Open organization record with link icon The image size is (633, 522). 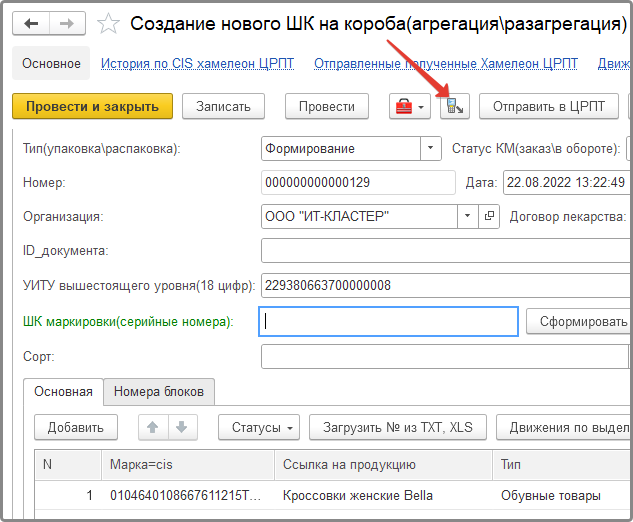click(x=489, y=216)
